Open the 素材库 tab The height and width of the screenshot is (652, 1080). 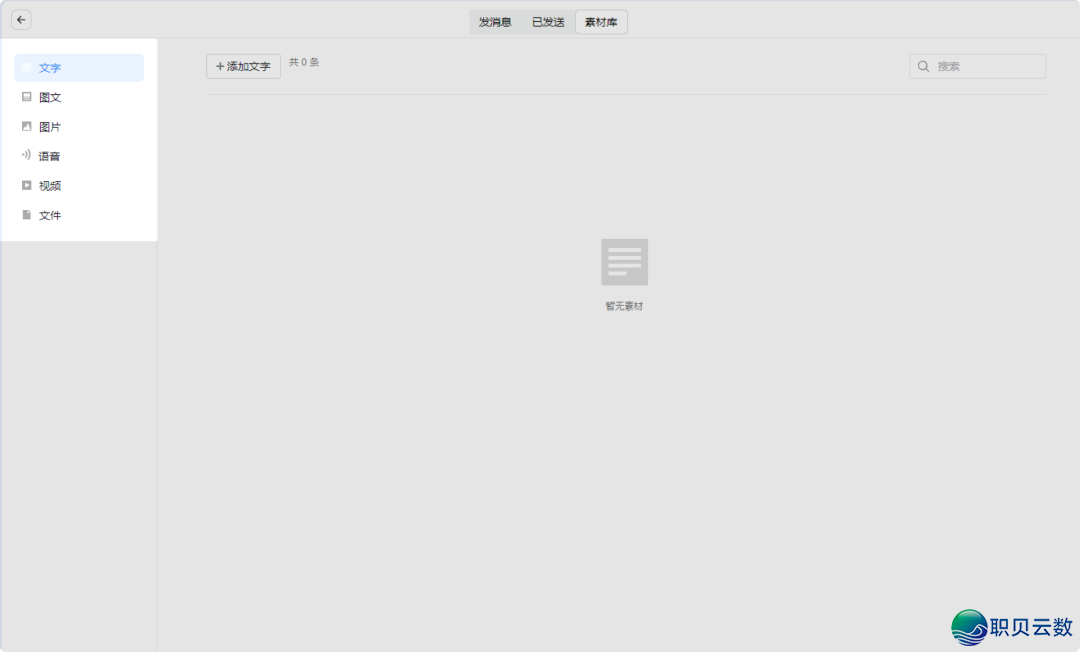(601, 22)
